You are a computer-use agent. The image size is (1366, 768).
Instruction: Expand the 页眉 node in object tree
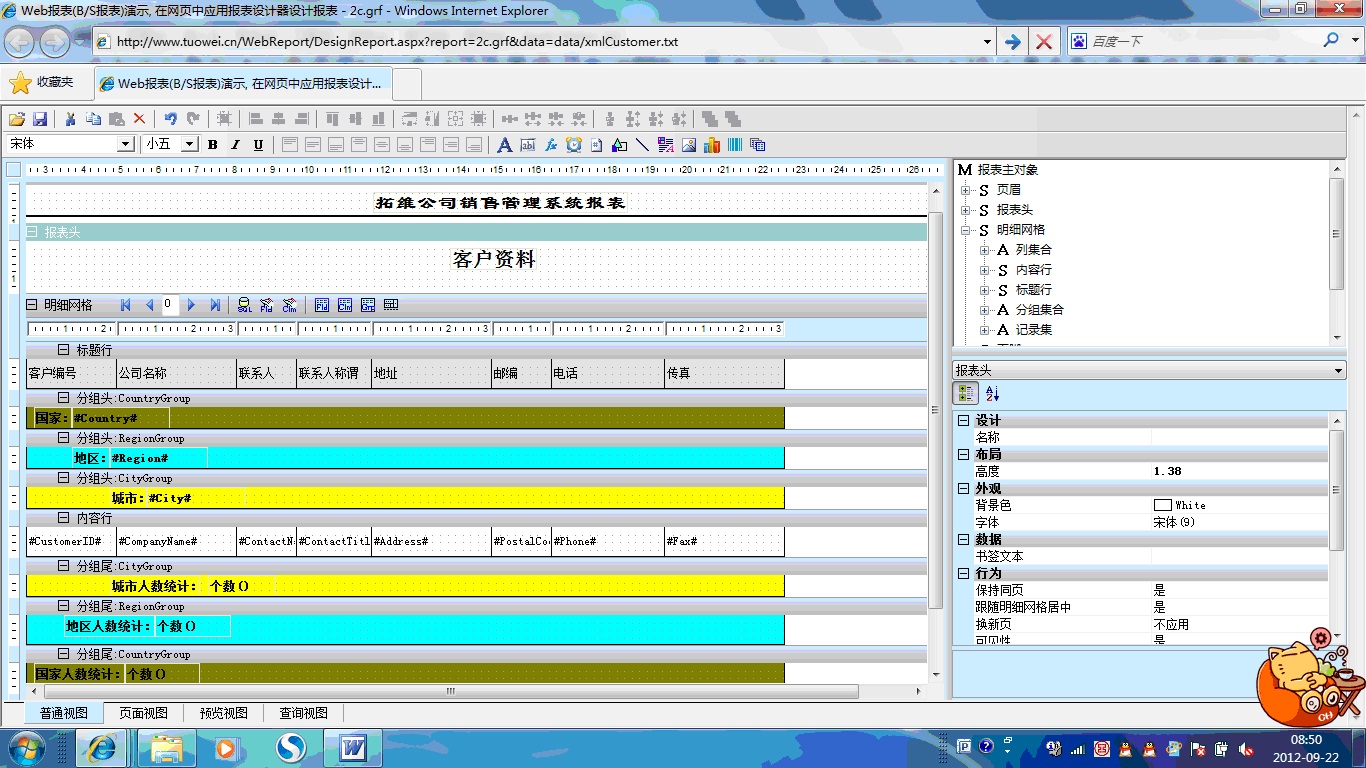point(966,190)
